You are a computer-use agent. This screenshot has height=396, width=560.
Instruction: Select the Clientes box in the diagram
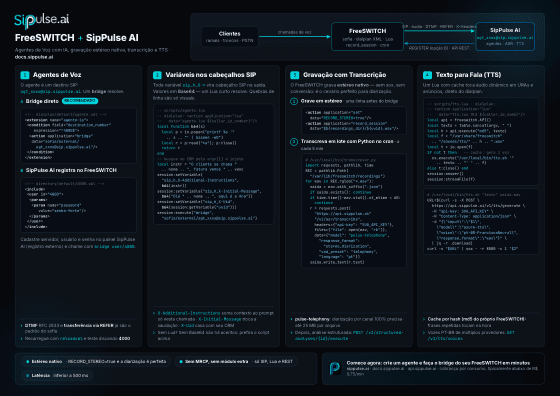pyautogui.click(x=229, y=37)
